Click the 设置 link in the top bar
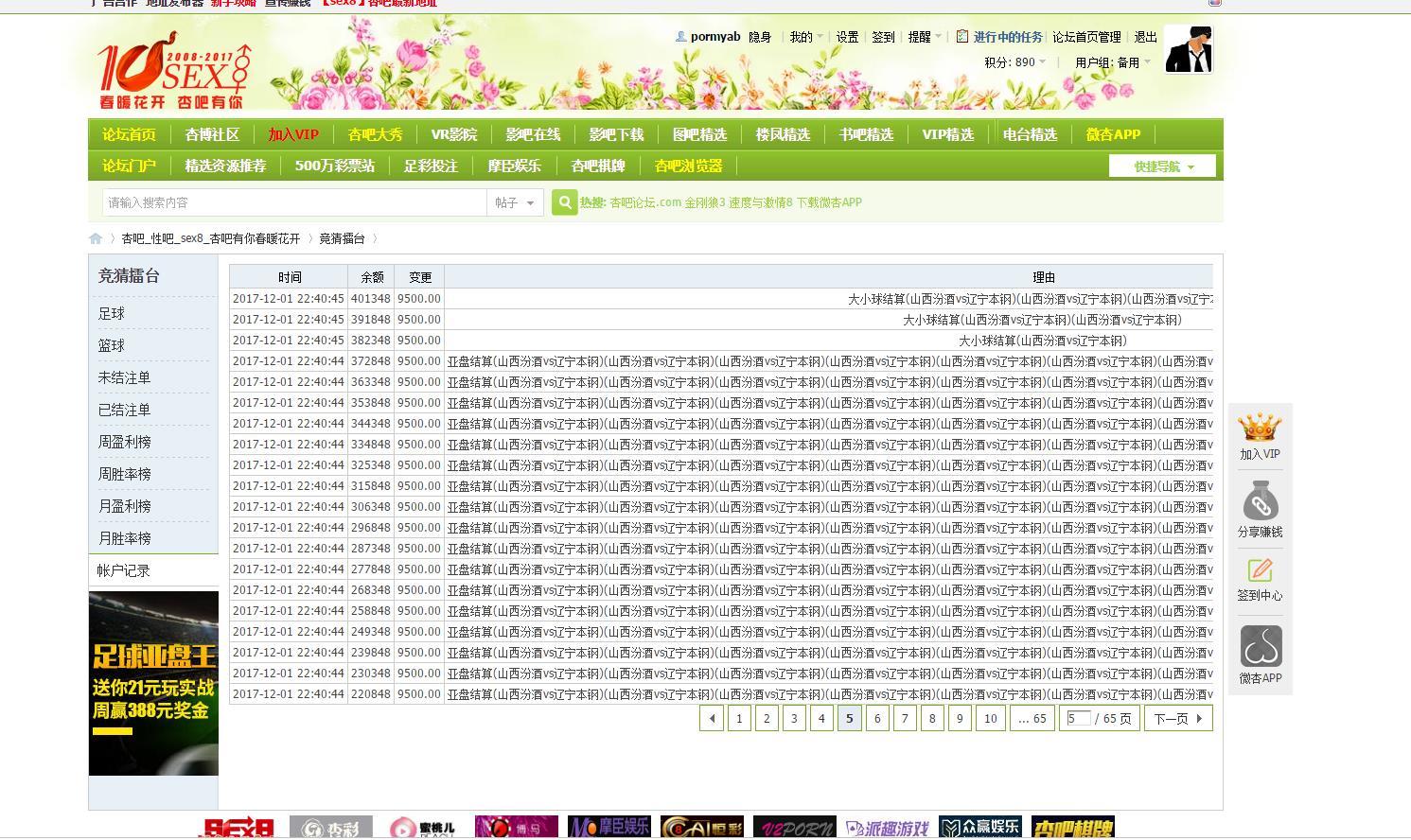The height and width of the screenshot is (840, 1411). pyautogui.click(x=847, y=37)
